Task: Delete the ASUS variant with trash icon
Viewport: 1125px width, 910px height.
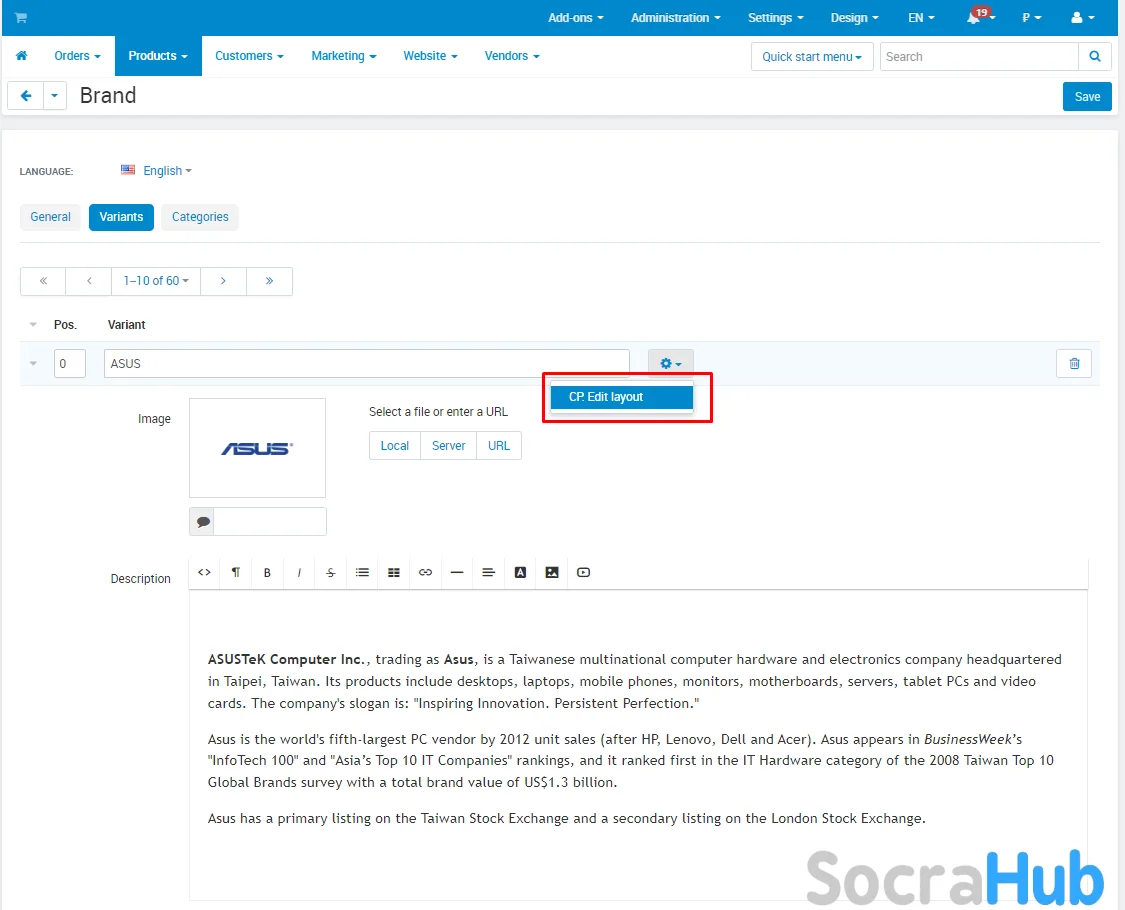Action: (1074, 364)
